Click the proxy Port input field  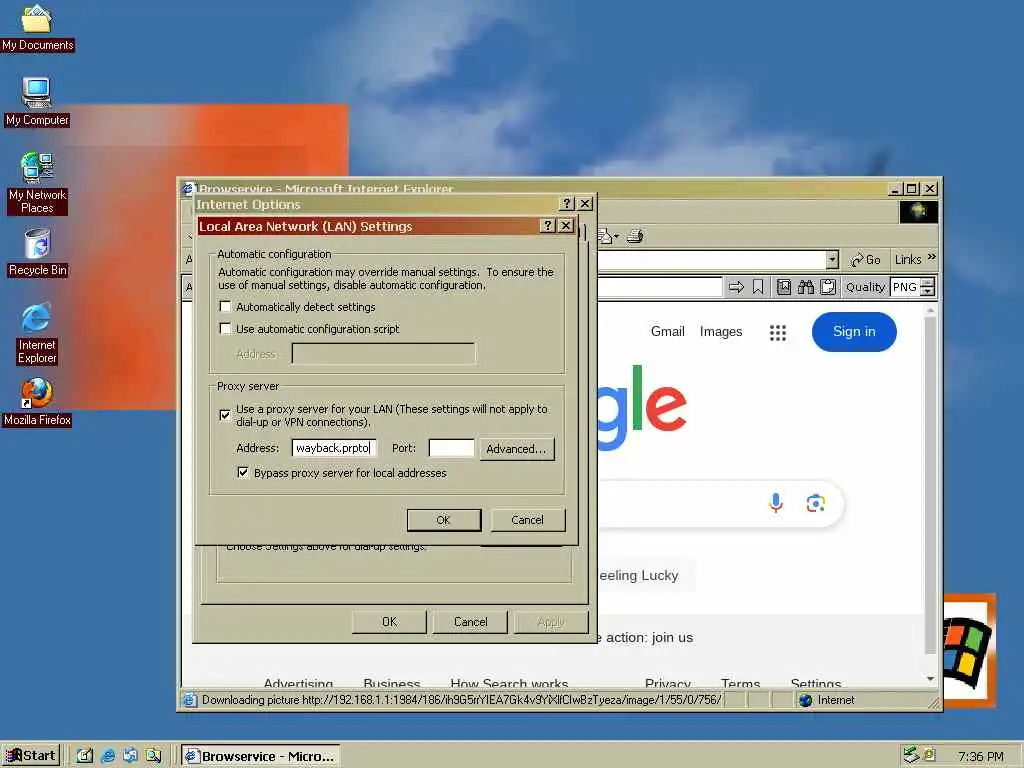(451, 448)
